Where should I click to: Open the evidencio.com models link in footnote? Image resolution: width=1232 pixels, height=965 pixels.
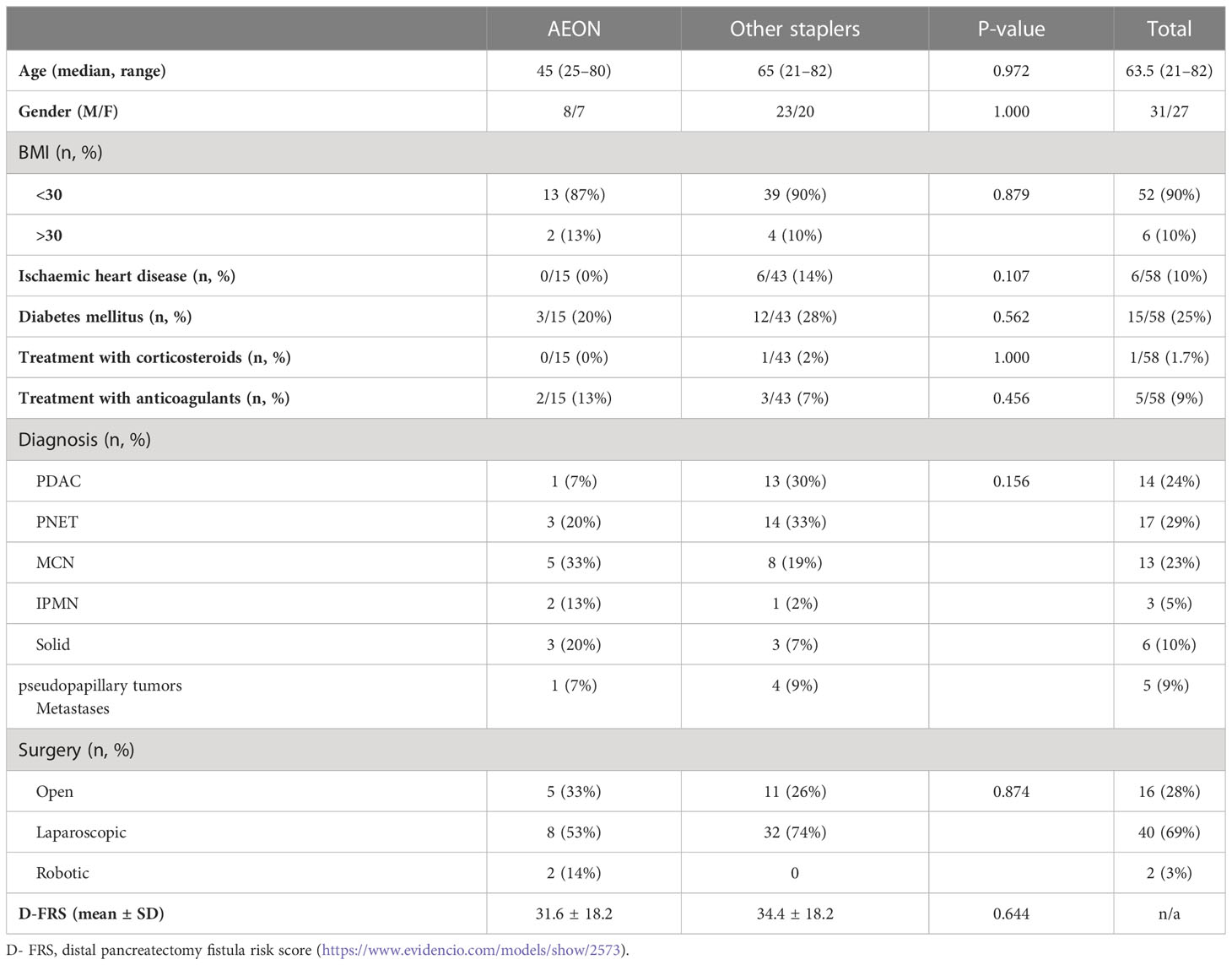click(x=472, y=950)
